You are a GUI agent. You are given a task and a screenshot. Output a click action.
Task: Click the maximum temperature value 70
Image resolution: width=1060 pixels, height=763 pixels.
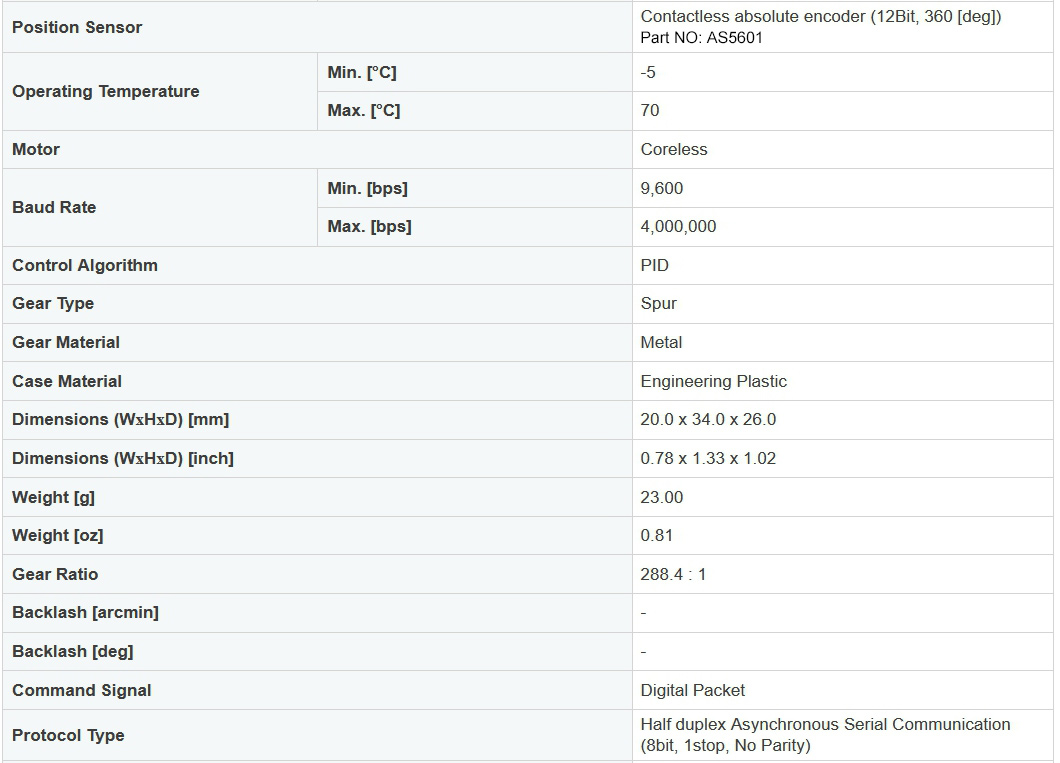coord(650,110)
